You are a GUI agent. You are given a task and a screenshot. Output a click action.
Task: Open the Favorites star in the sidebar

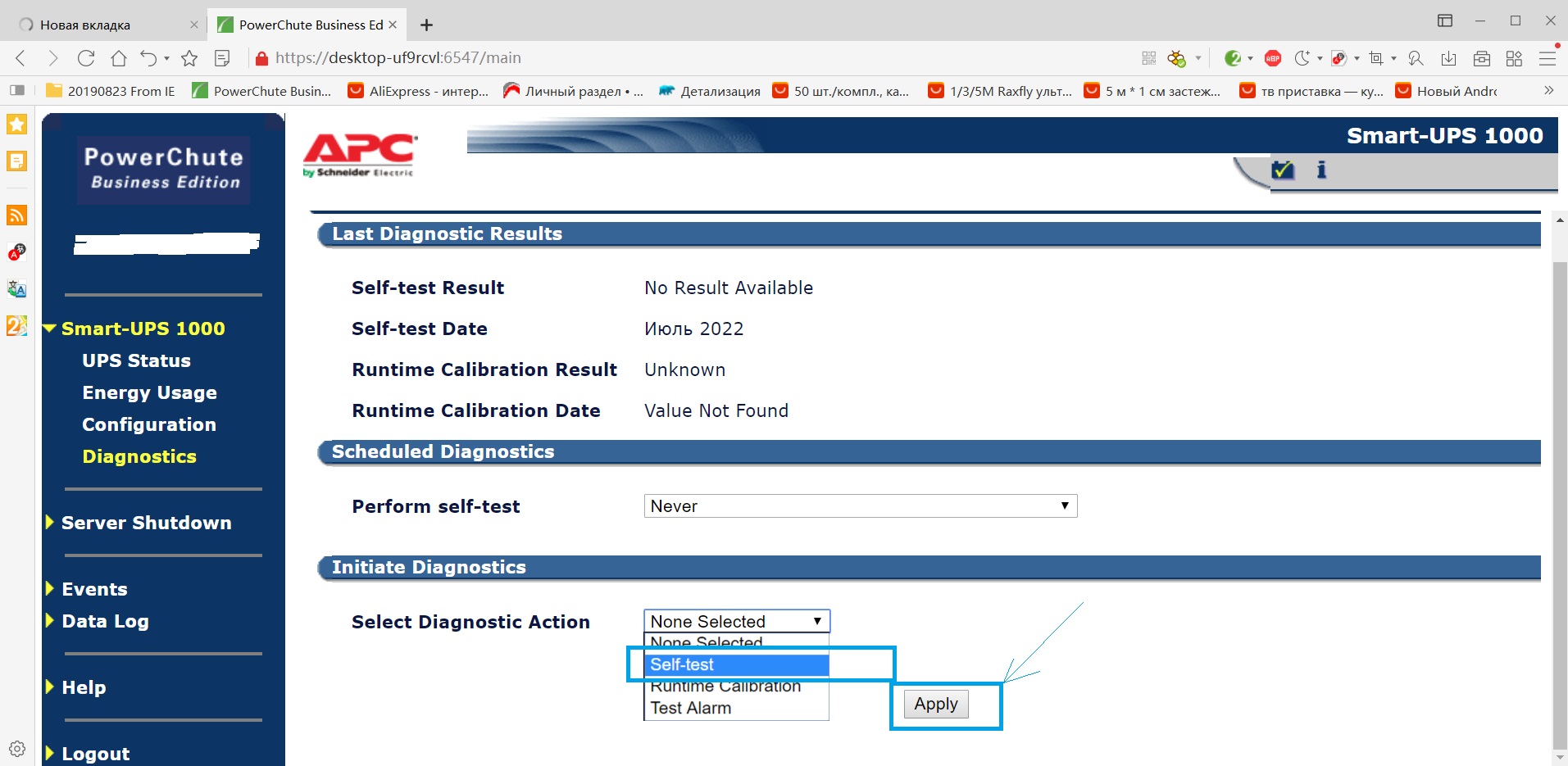click(x=17, y=125)
